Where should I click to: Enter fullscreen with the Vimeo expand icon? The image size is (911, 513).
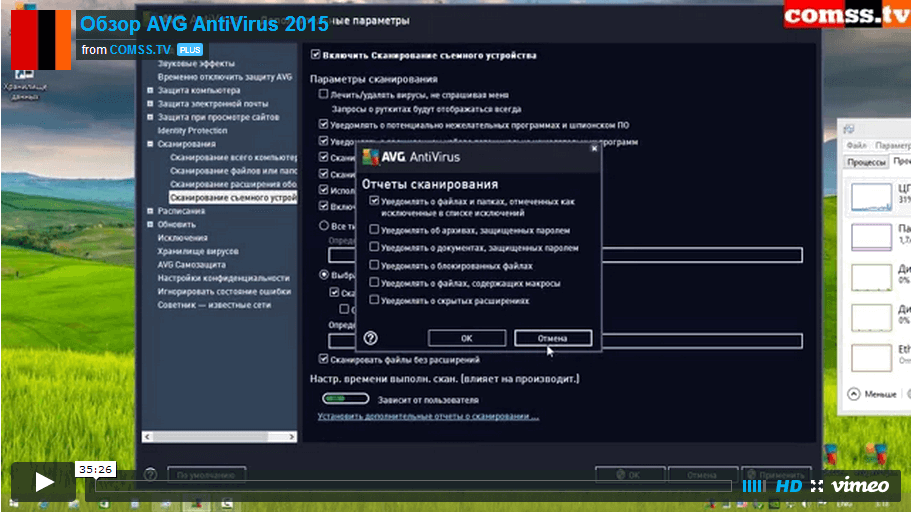817,486
